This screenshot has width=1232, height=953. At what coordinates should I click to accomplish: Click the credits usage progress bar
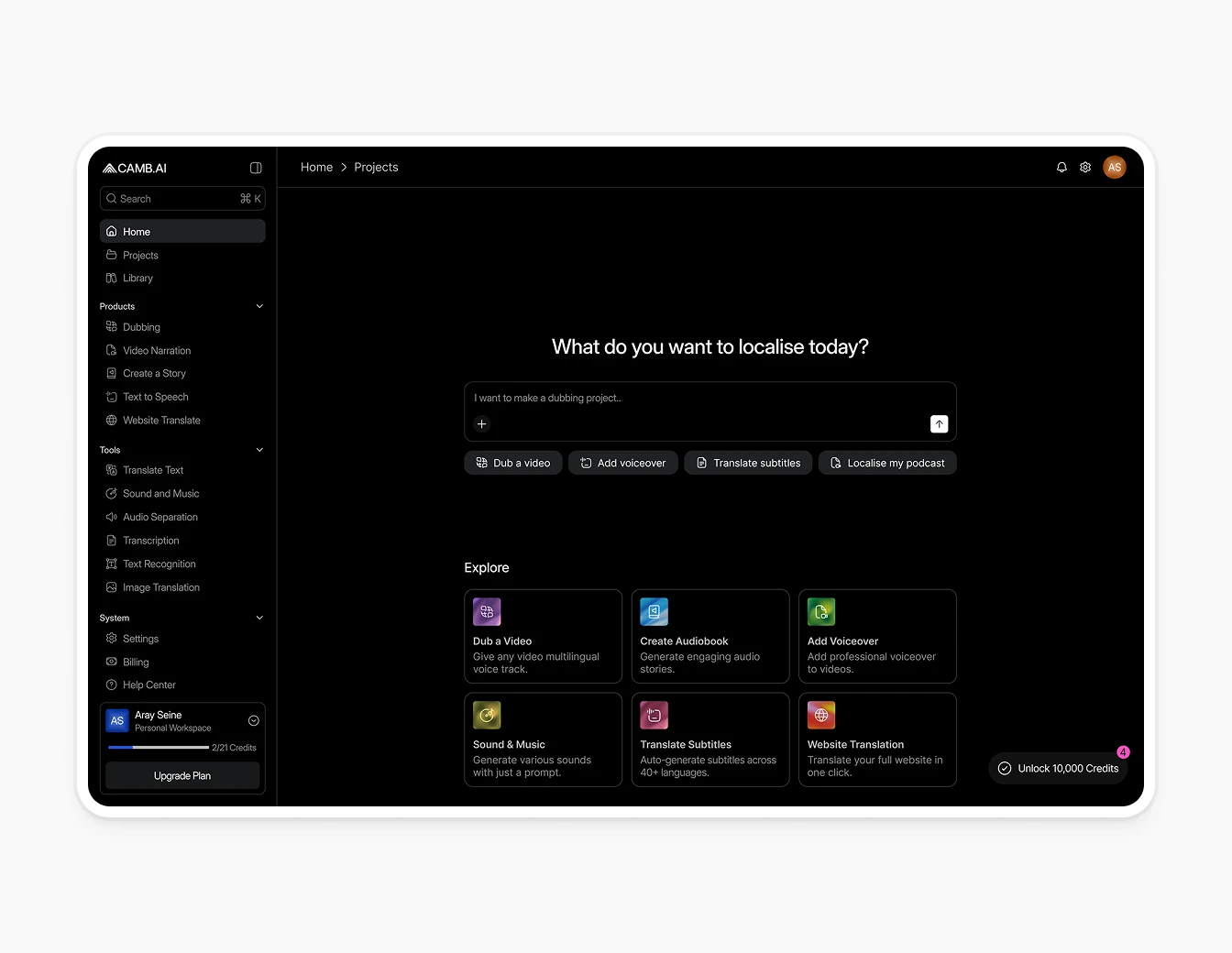pyautogui.click(x=158, y=748)
